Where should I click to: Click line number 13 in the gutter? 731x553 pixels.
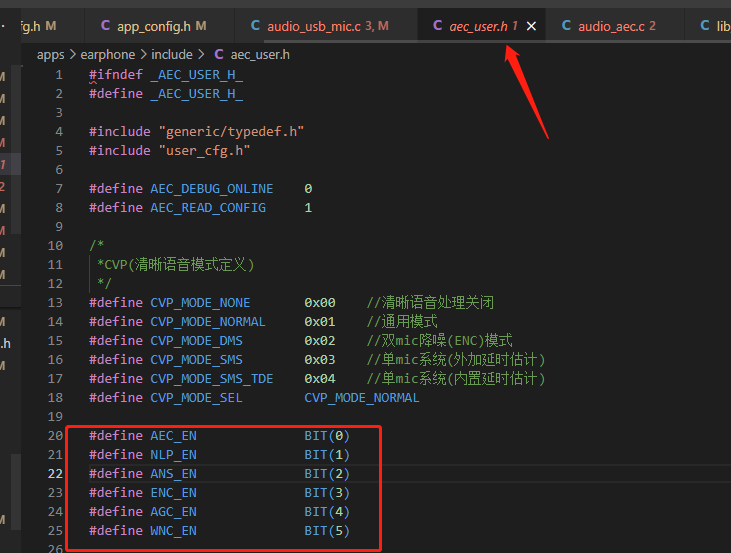pyautogui.click(x=55, y=303)
